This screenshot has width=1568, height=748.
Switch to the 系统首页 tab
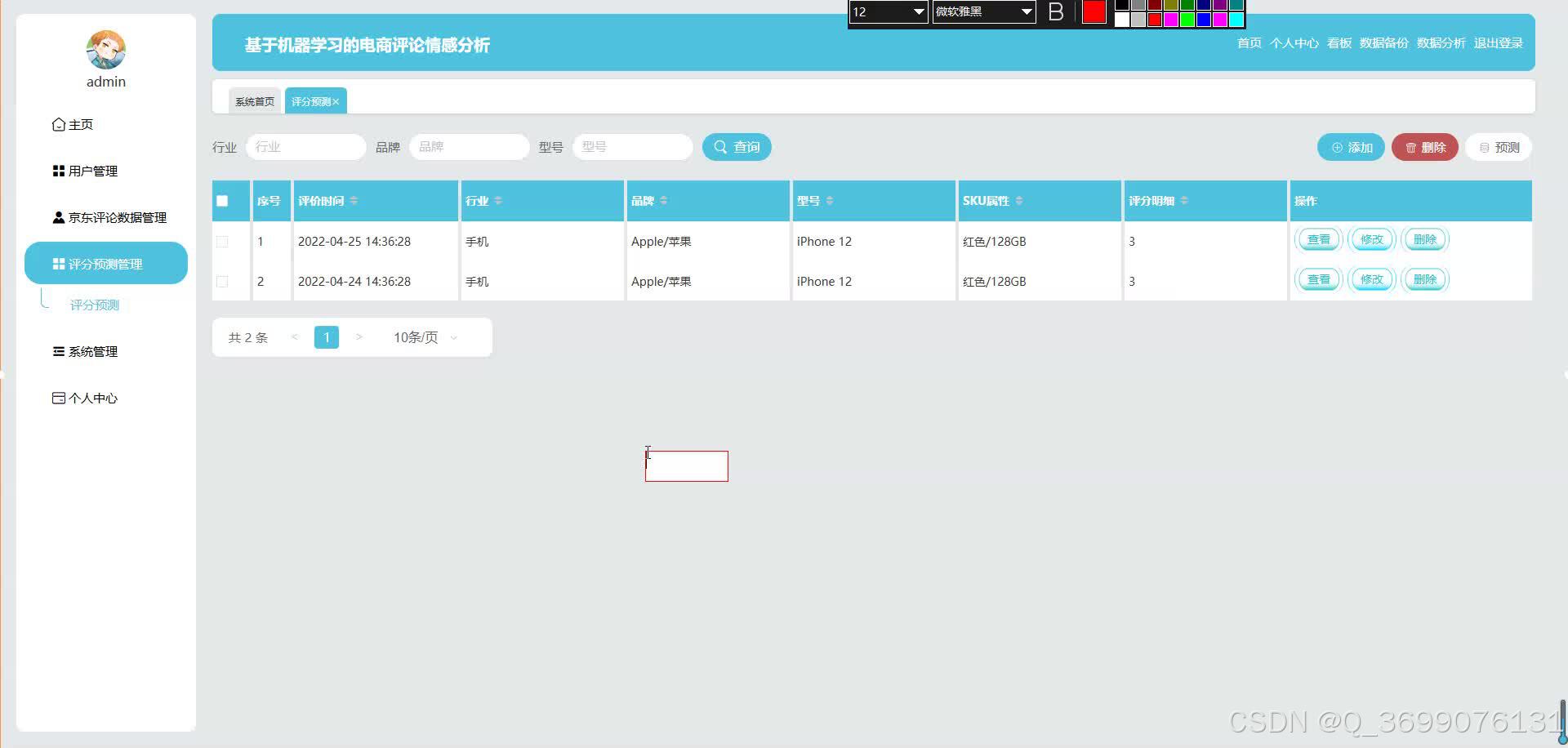[255, 101]
